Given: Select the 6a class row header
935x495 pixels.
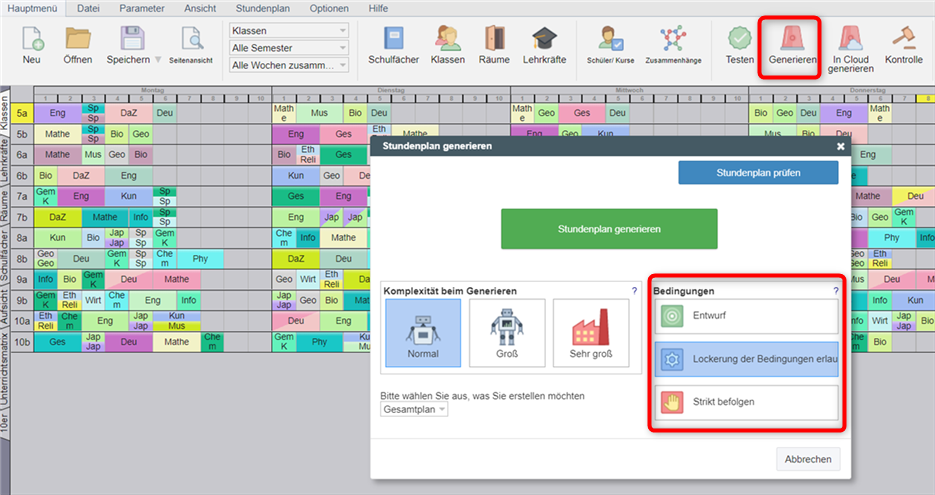Looking at the screenshot, I should tap(22, 155).
